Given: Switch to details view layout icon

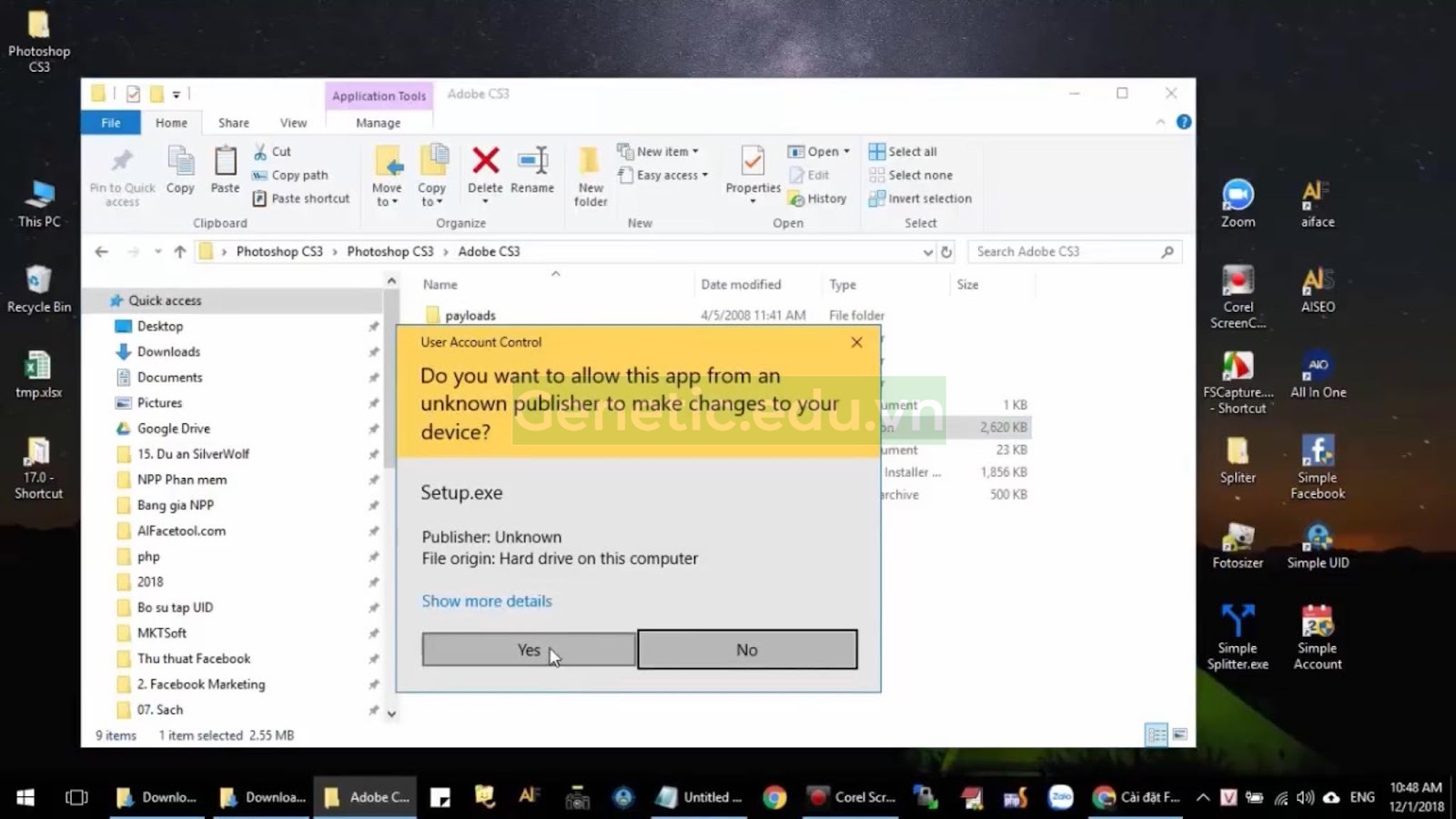Looking at the screenshot, I should (x=1157, y=734).
